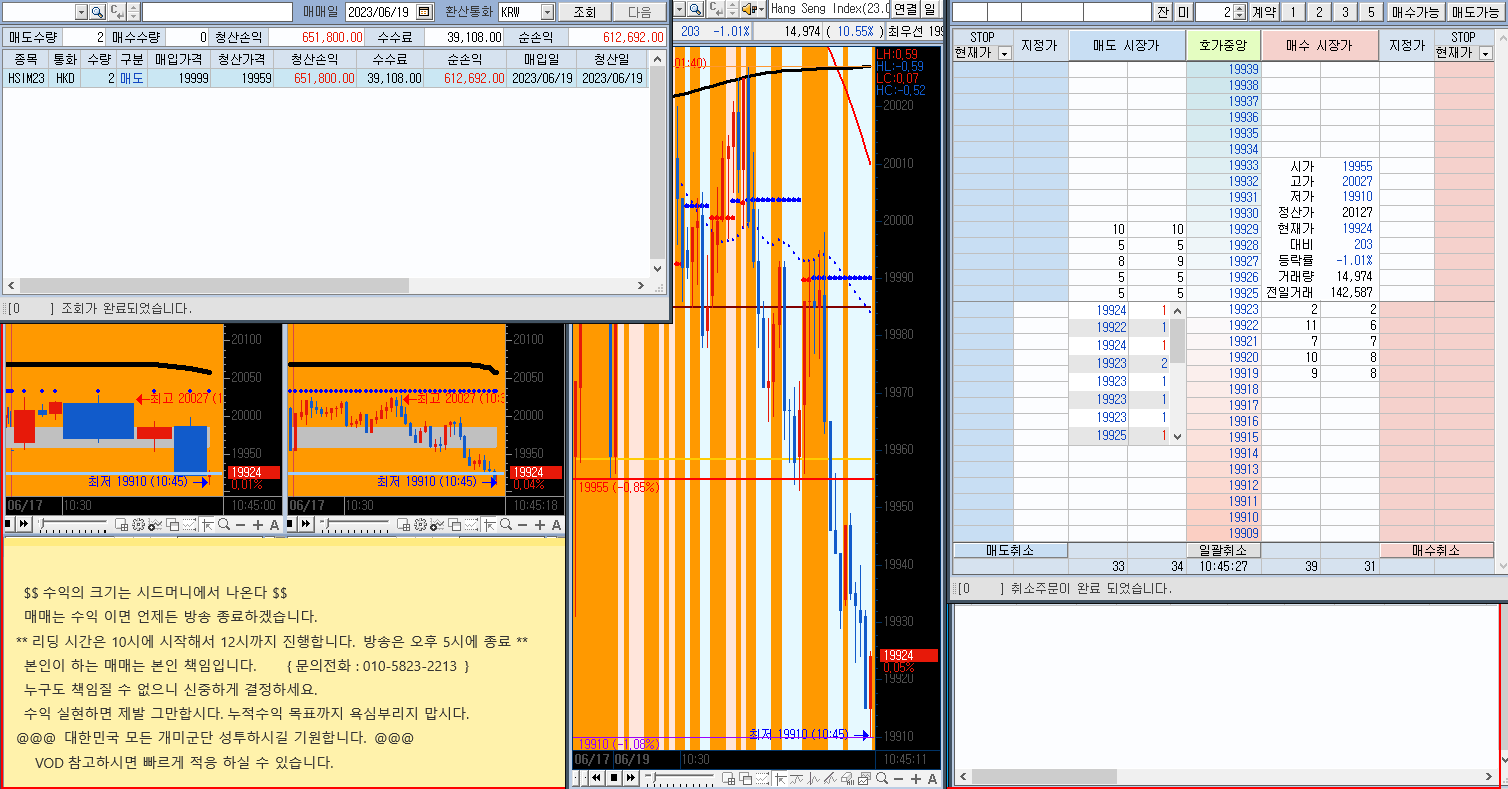
Task: Toggle the 미 button in order panel
Action: 1182,12
